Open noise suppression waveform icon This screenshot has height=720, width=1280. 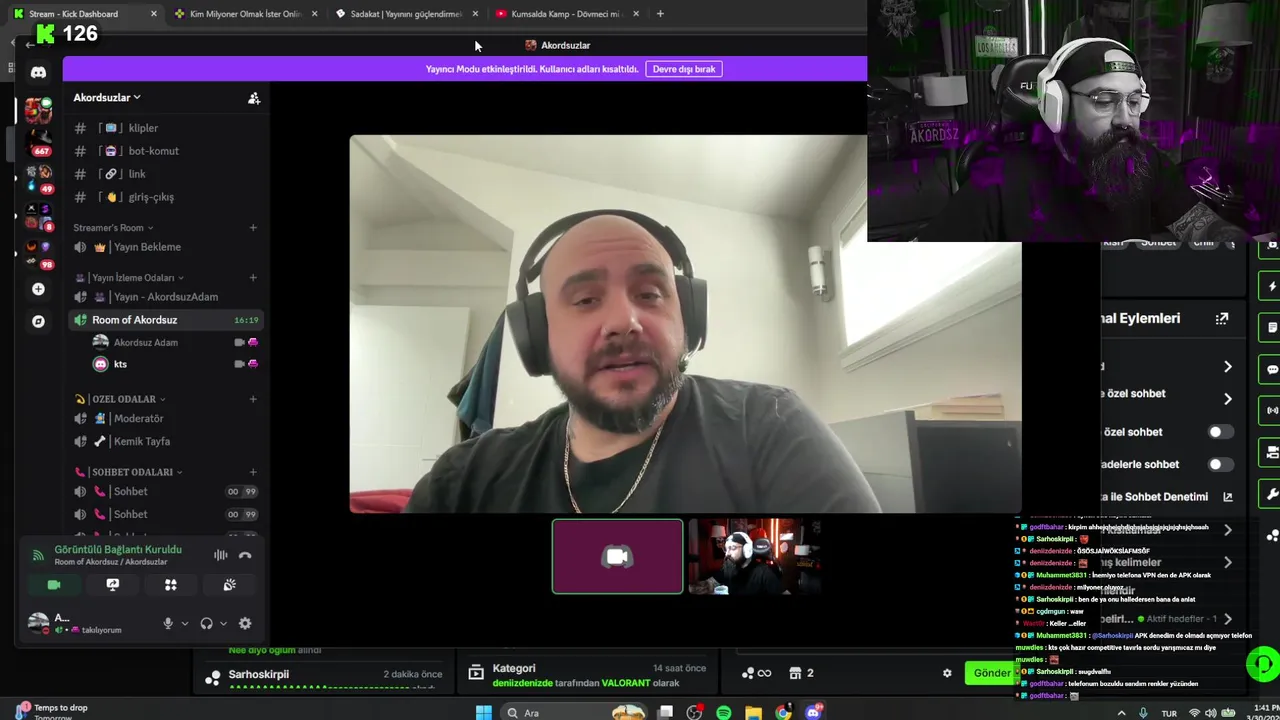pos(221,555)
